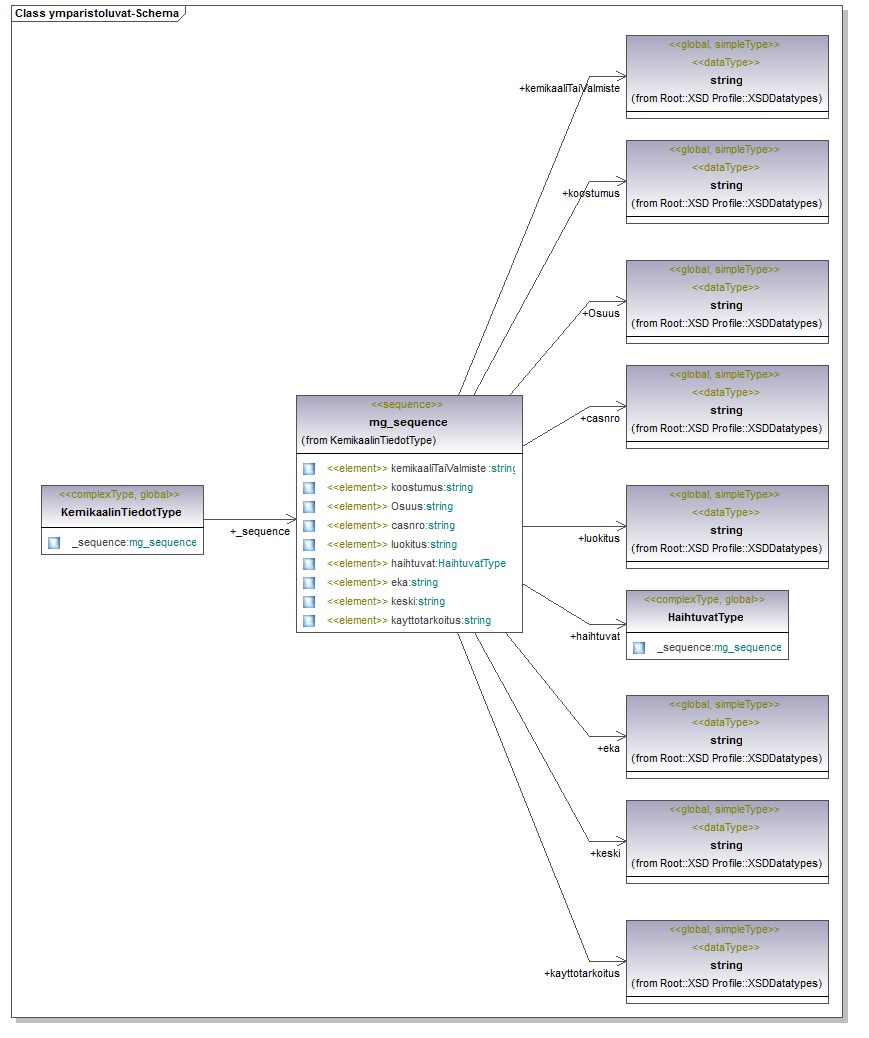Select the attribute icon beside Osuus:string
This screenshot has width=869, height=1038.
pos(309,506)
